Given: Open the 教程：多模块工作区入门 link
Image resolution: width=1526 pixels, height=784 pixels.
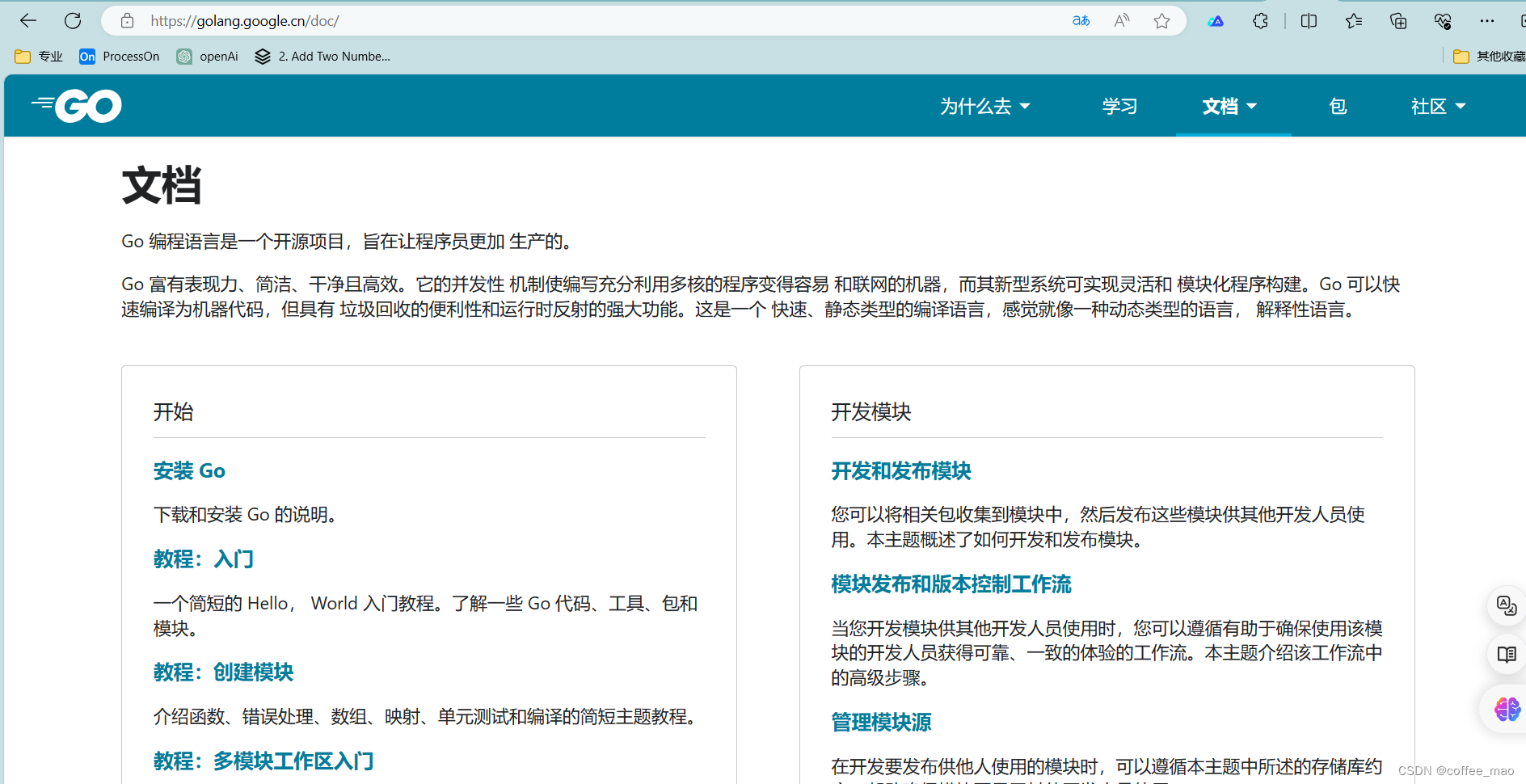Looking at the screenshot, I should pyautogui.click(x=263, y=761).
